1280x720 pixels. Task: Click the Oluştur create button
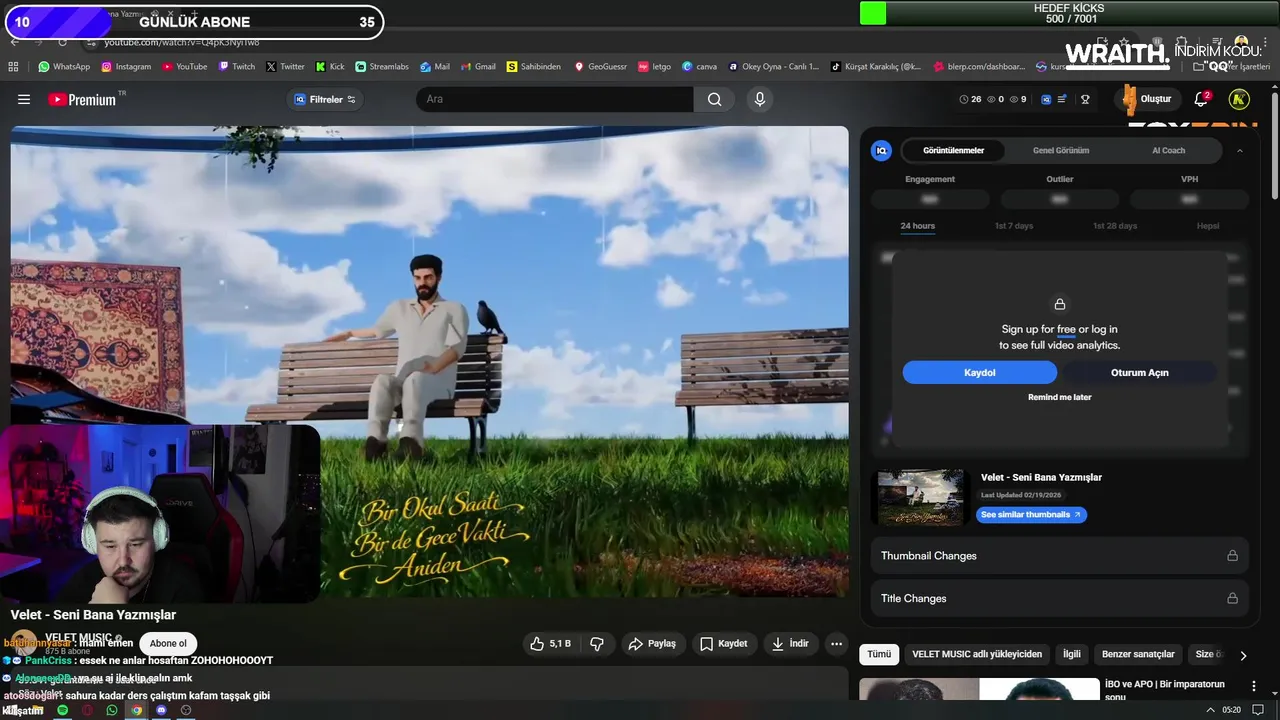click(x=1147, y=99)
